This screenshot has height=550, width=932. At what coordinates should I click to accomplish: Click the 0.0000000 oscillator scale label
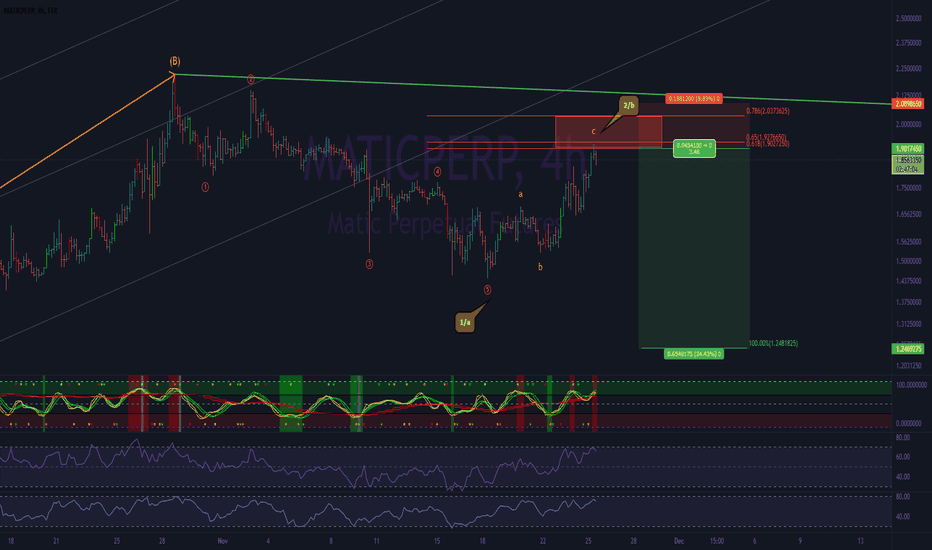[x=911, y=423]
